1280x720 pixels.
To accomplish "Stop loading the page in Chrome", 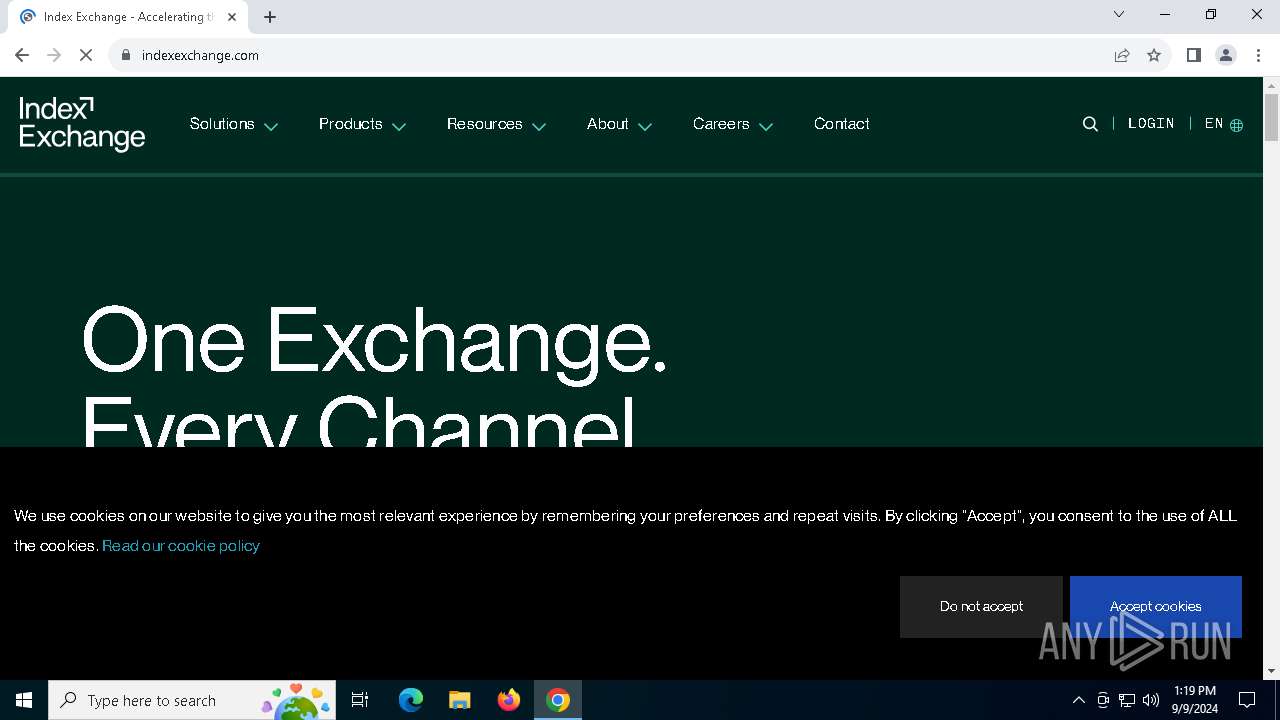I will (86, 55).
